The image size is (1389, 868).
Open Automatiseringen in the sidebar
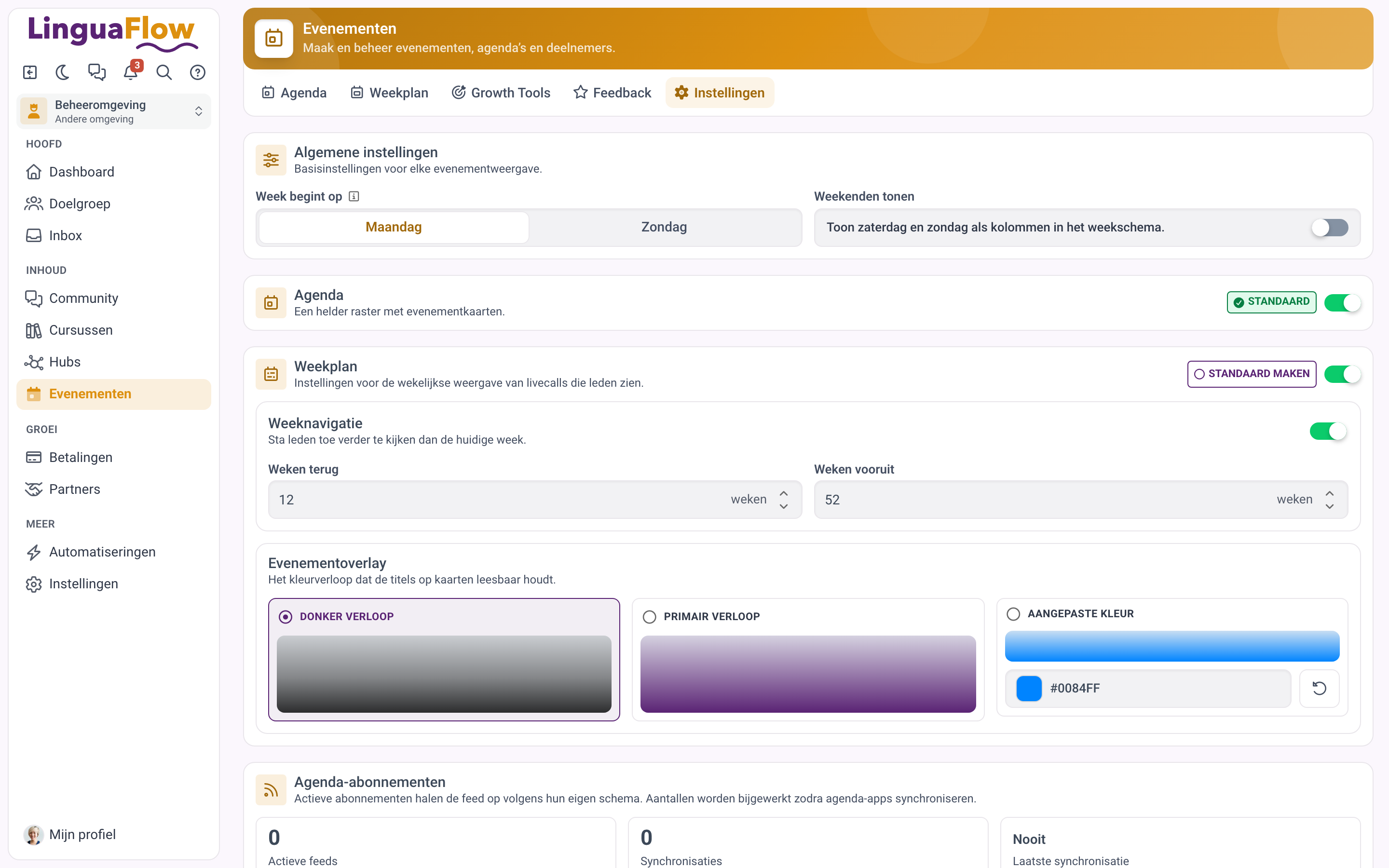[x=114, y=552]
